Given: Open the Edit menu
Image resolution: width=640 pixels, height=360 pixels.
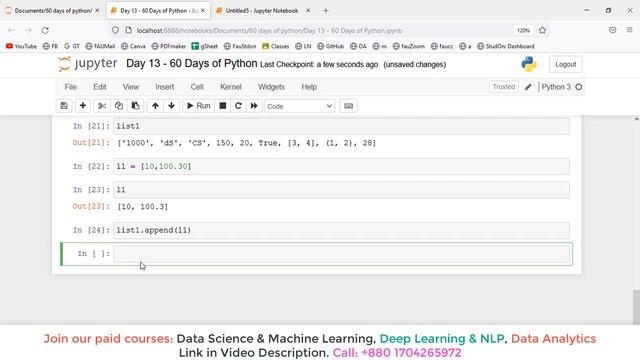Looking at the screenshot, I should [100, 87].
